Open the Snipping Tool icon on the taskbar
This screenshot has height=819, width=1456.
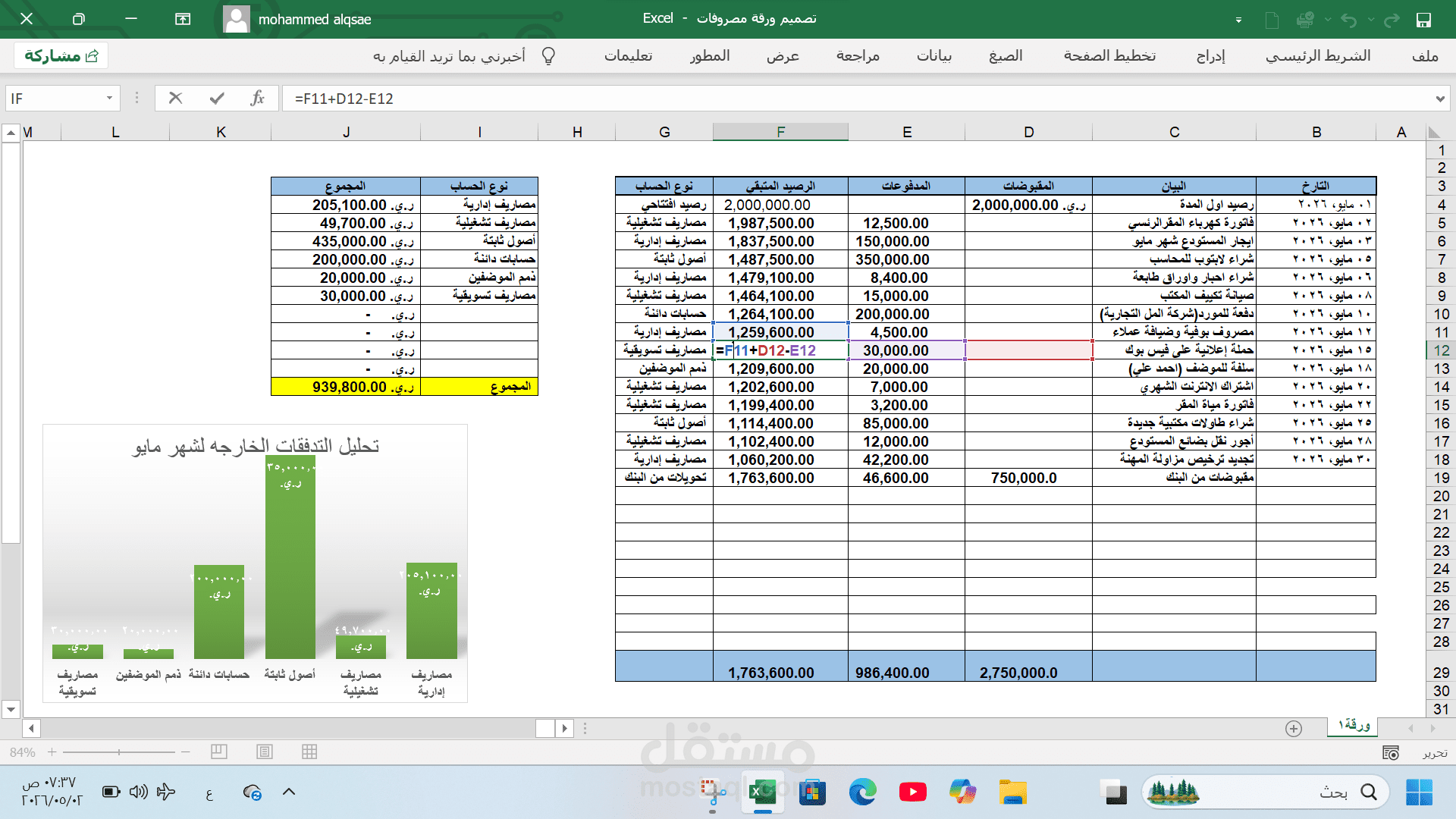(712, 792)
